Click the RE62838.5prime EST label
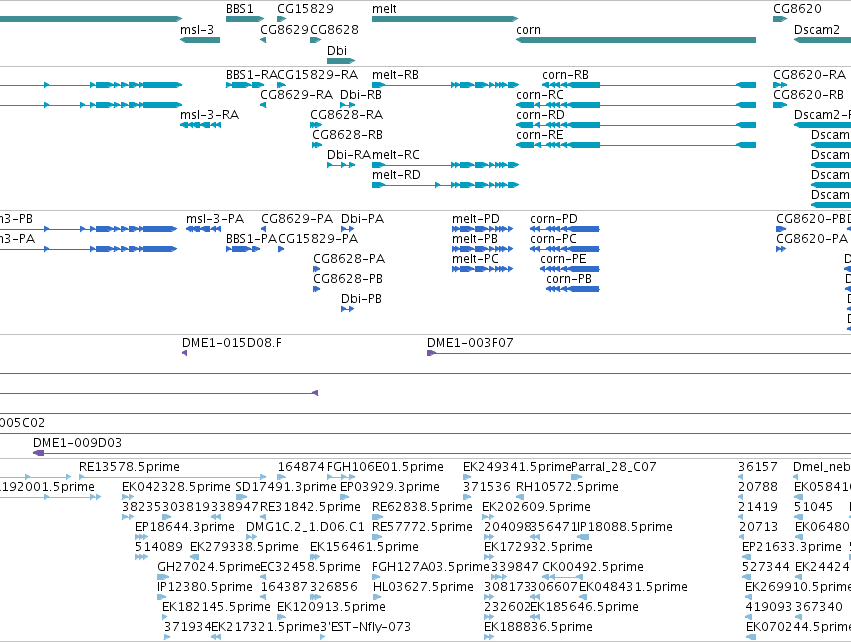851x642 pixels. click(x=422, y=507)
